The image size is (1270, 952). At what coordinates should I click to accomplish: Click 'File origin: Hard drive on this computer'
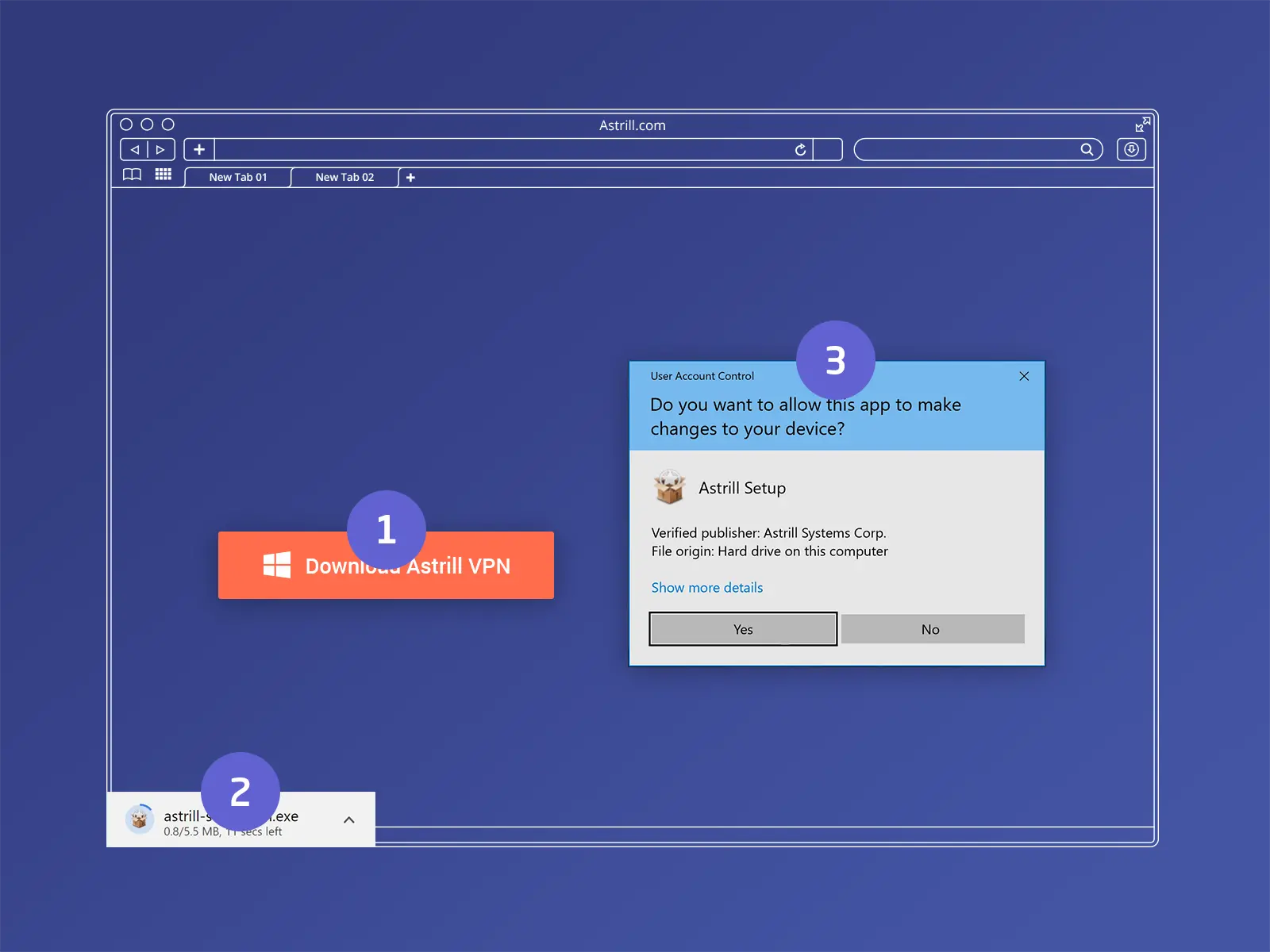(769, 551)
